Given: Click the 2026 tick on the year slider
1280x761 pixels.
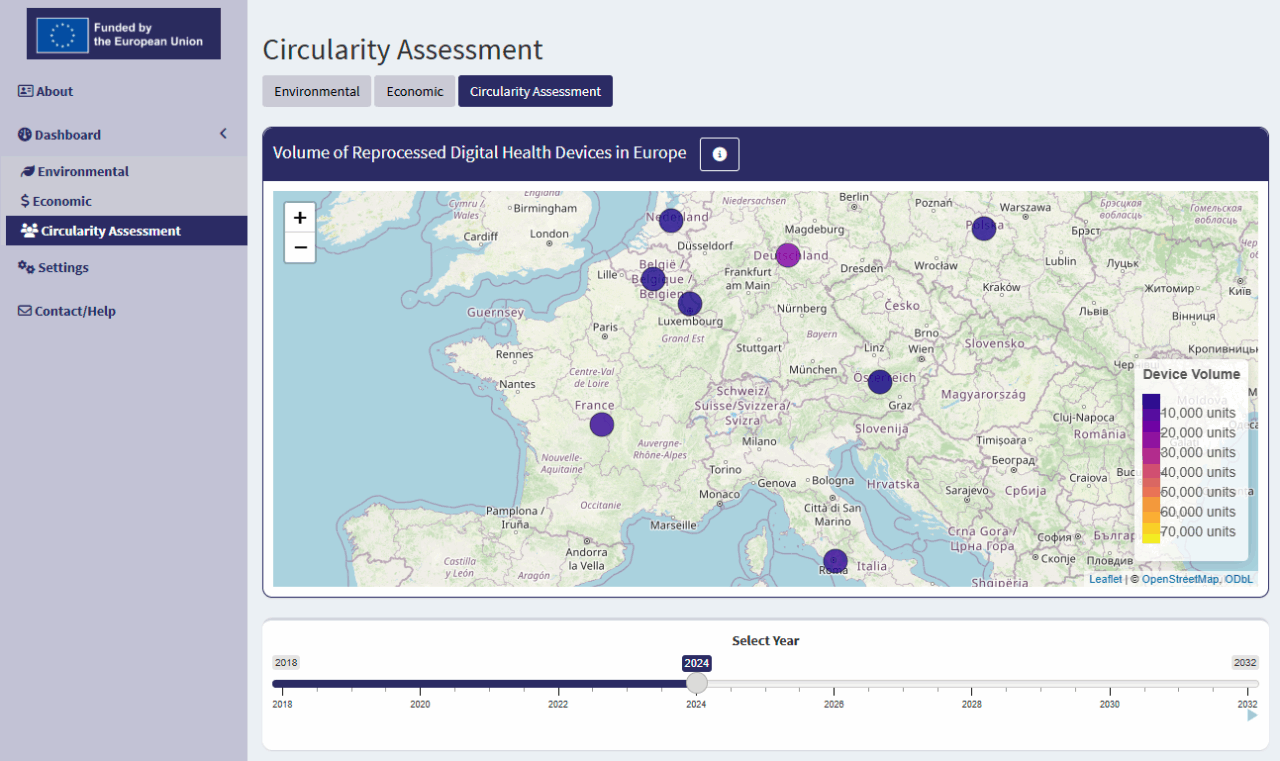Looking at the screenshot, I should coord(834,704).
